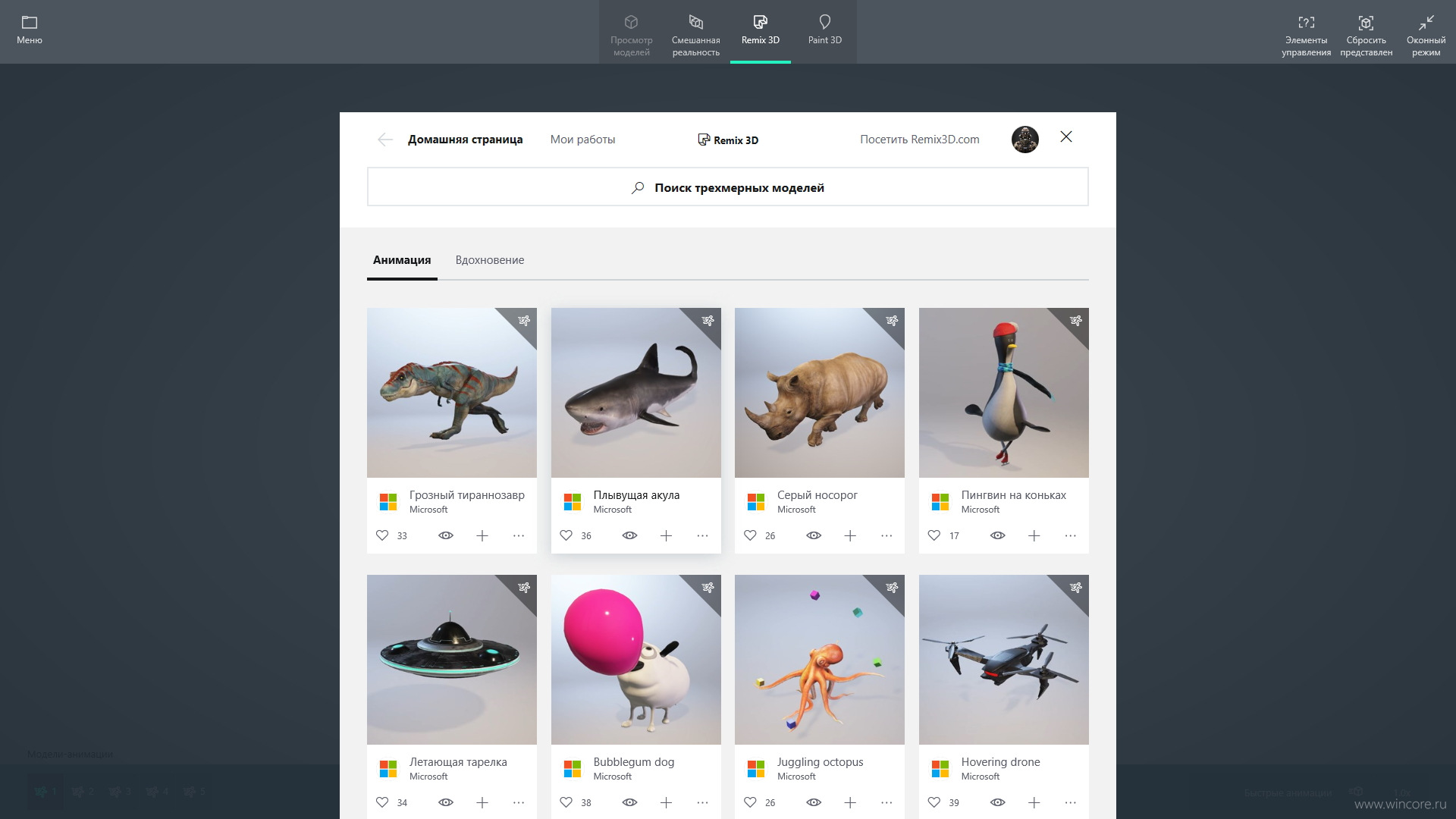Expand more options for Juggling octopus

click(x=886, y=803)
